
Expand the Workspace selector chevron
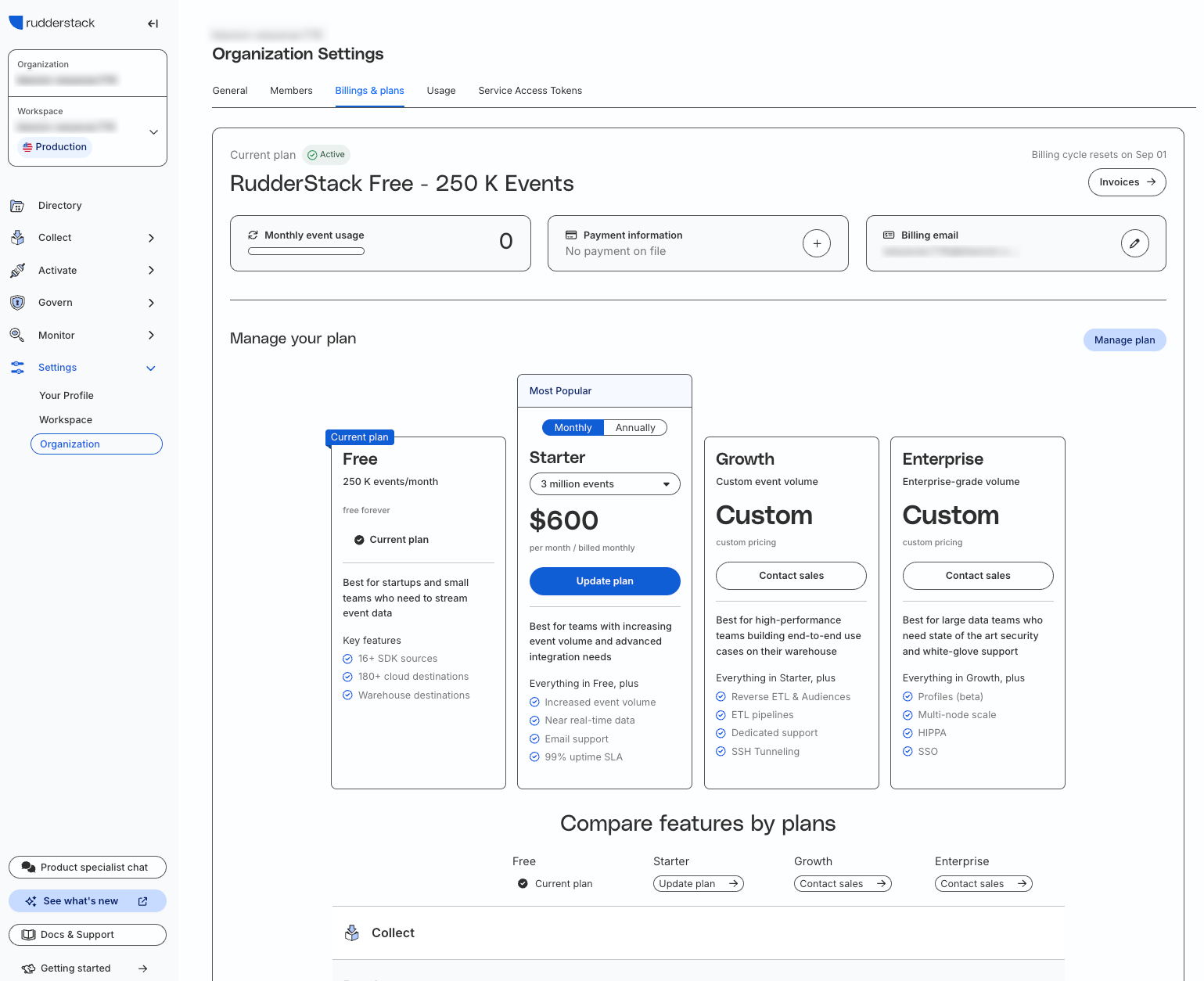click(153, 132)
